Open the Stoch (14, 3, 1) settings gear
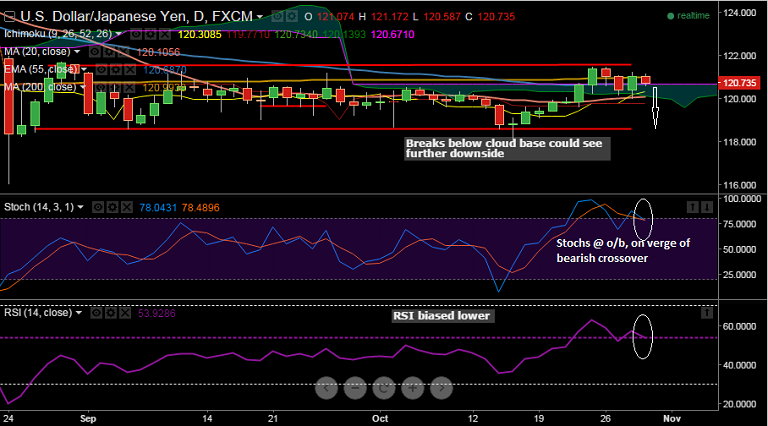The height and width of the screenshot is (426, 768). [112, 208]
